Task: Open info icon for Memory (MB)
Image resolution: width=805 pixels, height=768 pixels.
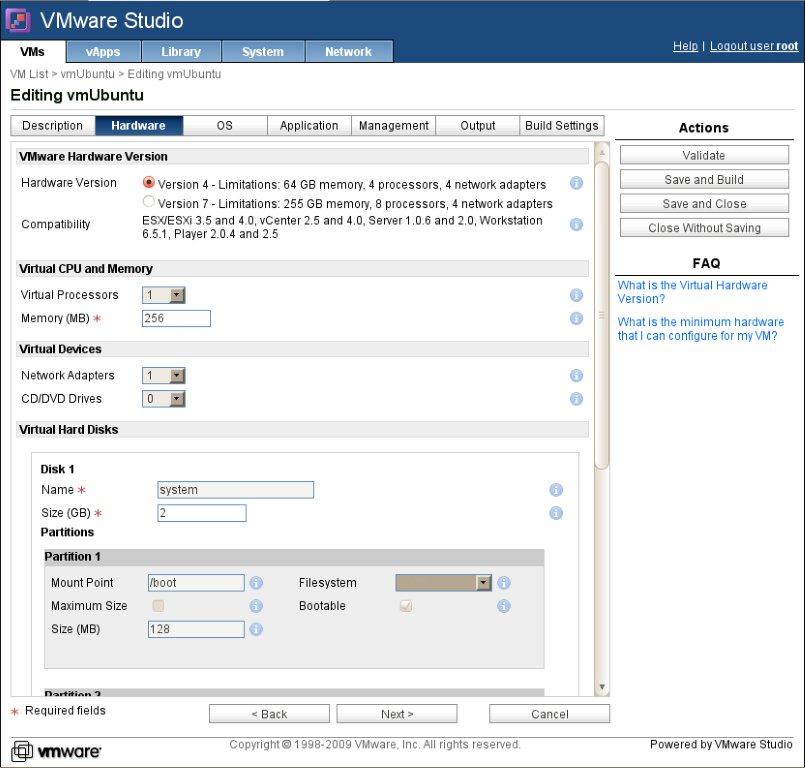Action: tap(577, 318)
